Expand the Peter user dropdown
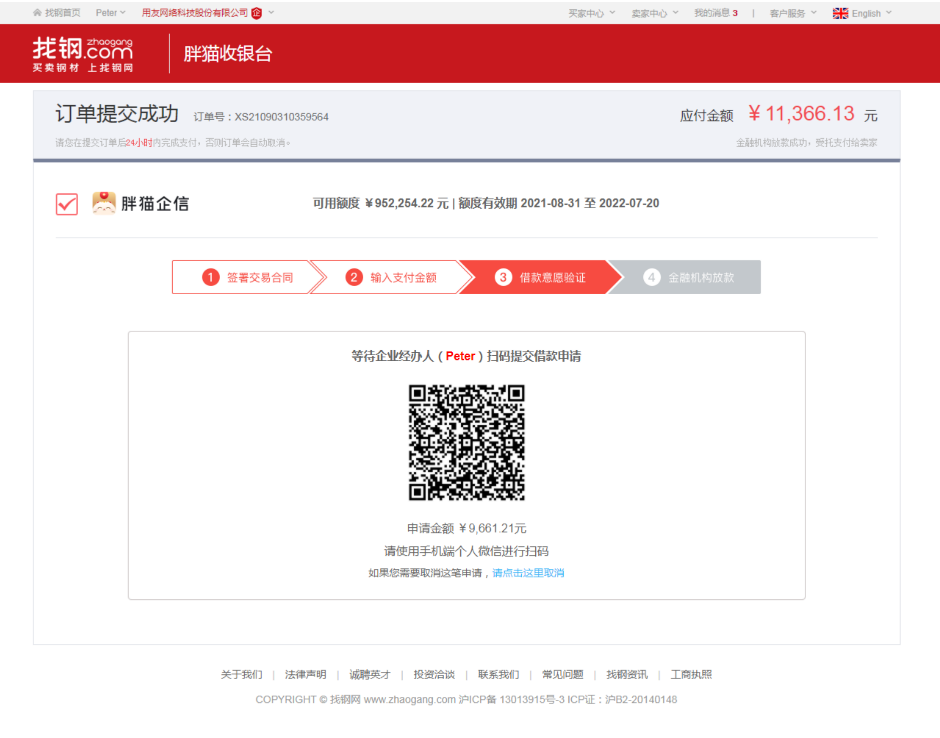This screenshot has height=738, width=940. click(111, 13)
